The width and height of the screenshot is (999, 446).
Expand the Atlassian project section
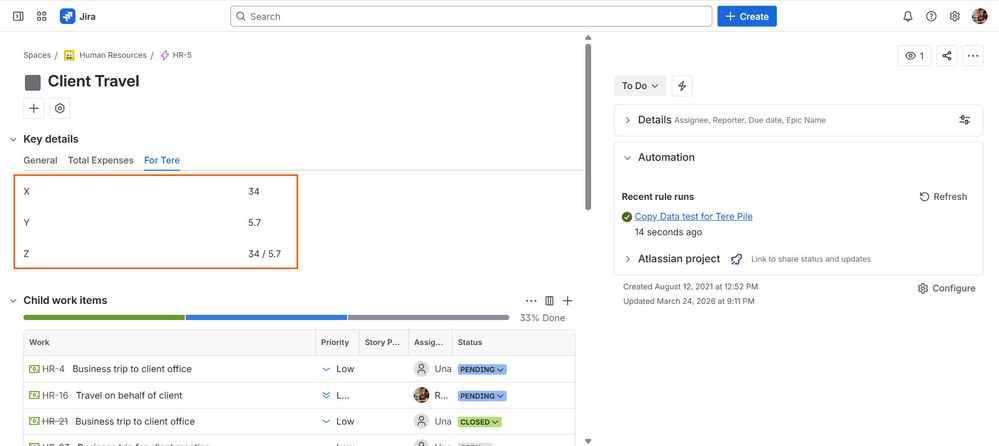pyautogui.click(x=628, y=259)
